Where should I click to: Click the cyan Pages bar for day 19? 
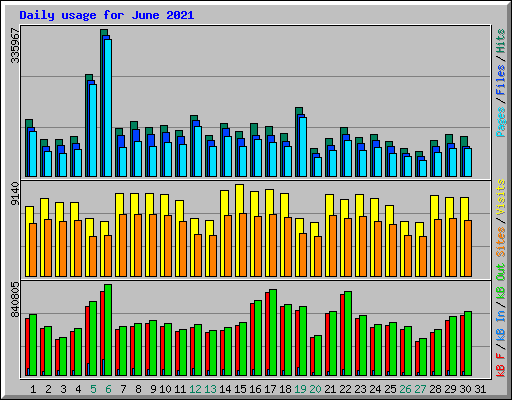tap(303, 147)
